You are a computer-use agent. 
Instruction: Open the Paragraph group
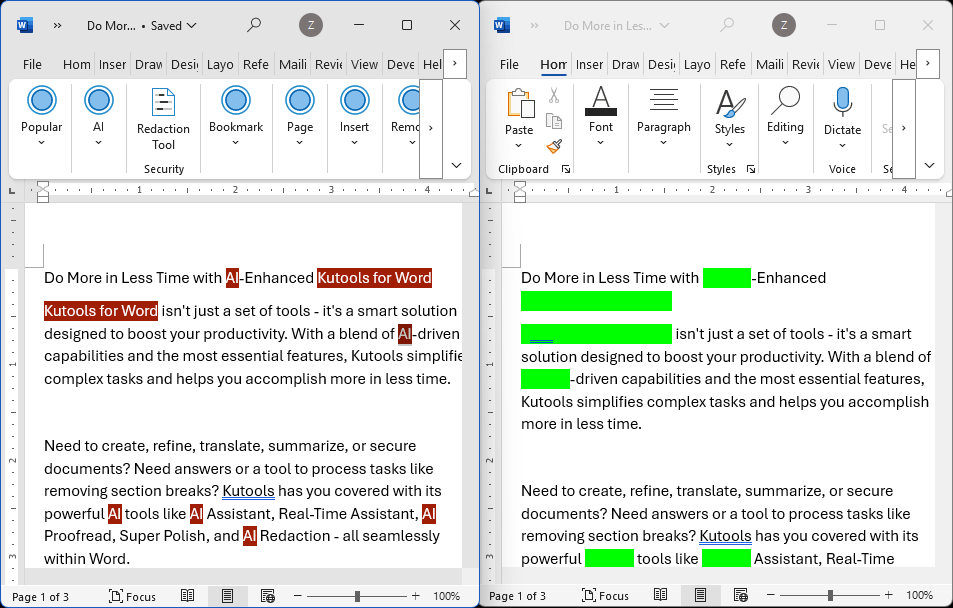[664, 117]
